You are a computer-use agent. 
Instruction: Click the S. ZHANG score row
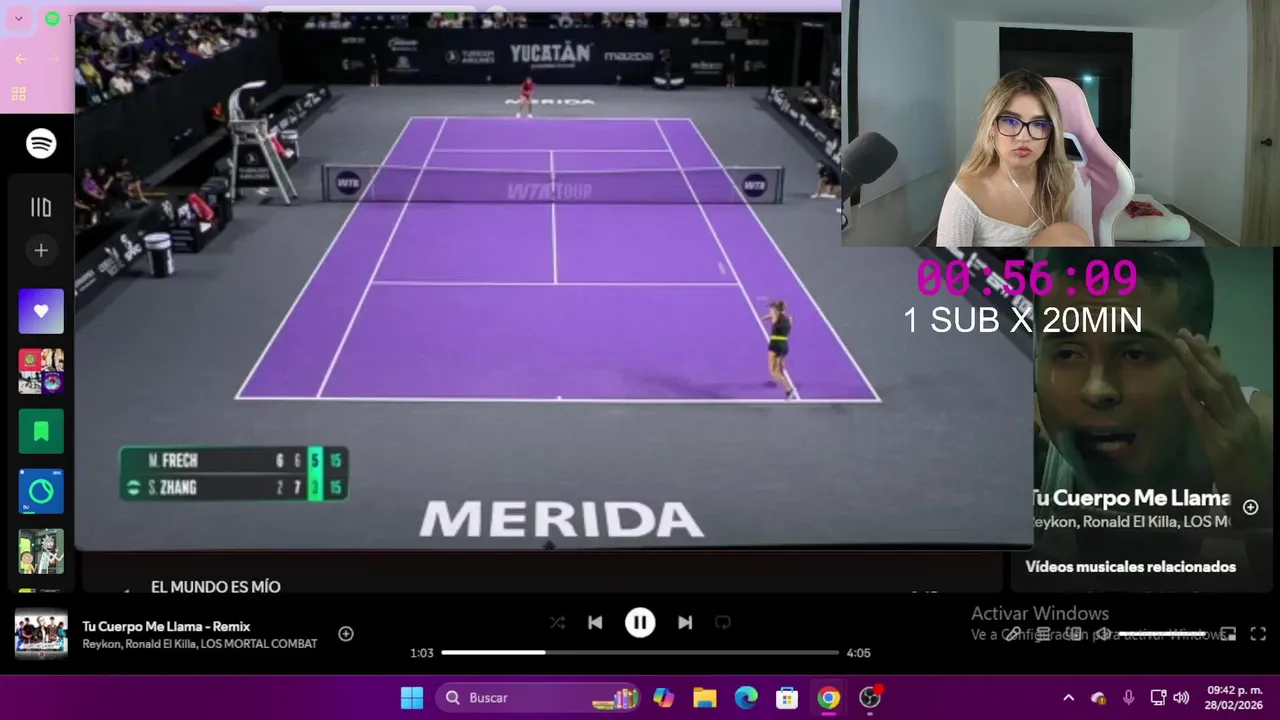(234, 487)
